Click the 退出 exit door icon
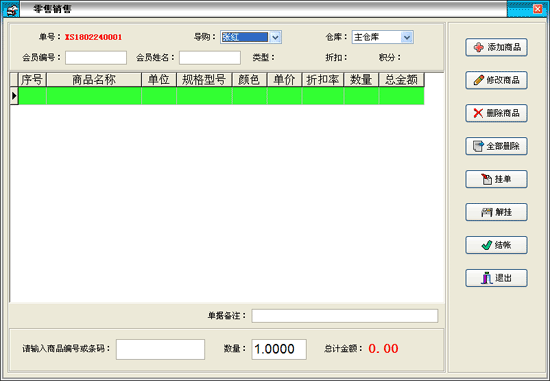This screenshot has width=550, height=381. (x=487, y=278)
